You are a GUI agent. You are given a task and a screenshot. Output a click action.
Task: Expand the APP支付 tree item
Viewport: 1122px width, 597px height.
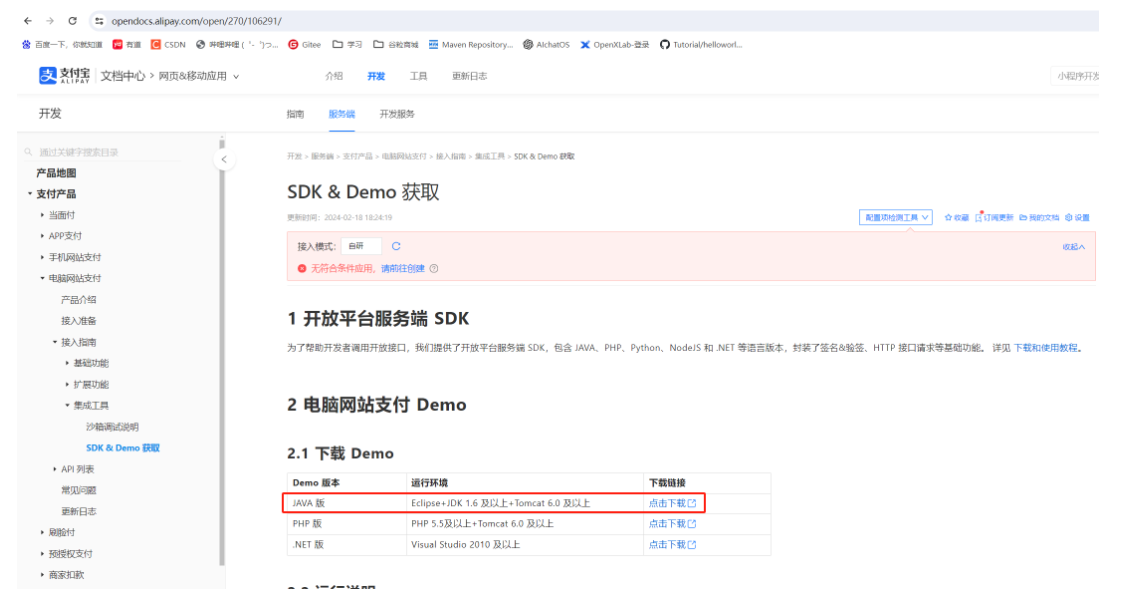(x=42, y=236)
